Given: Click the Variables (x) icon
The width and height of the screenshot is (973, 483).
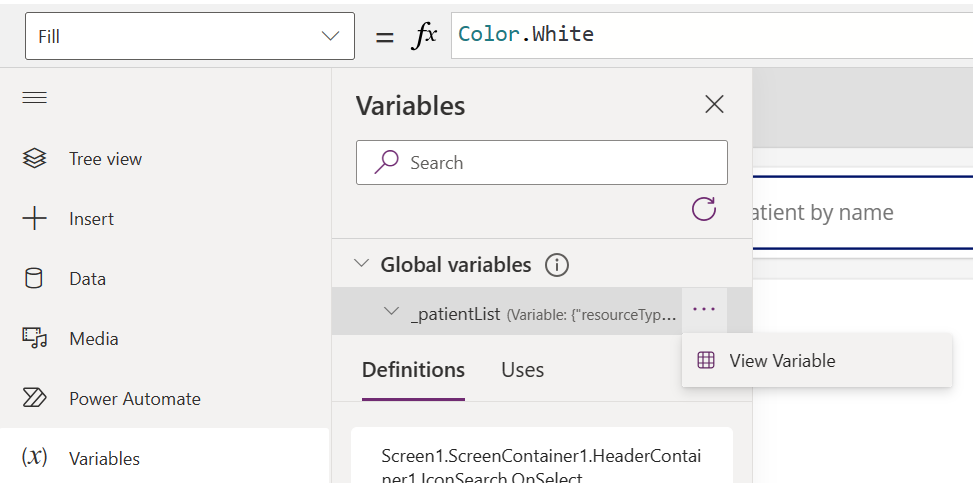Looking at the screenshot, I should pyautogui.click(x=34, y=458).
